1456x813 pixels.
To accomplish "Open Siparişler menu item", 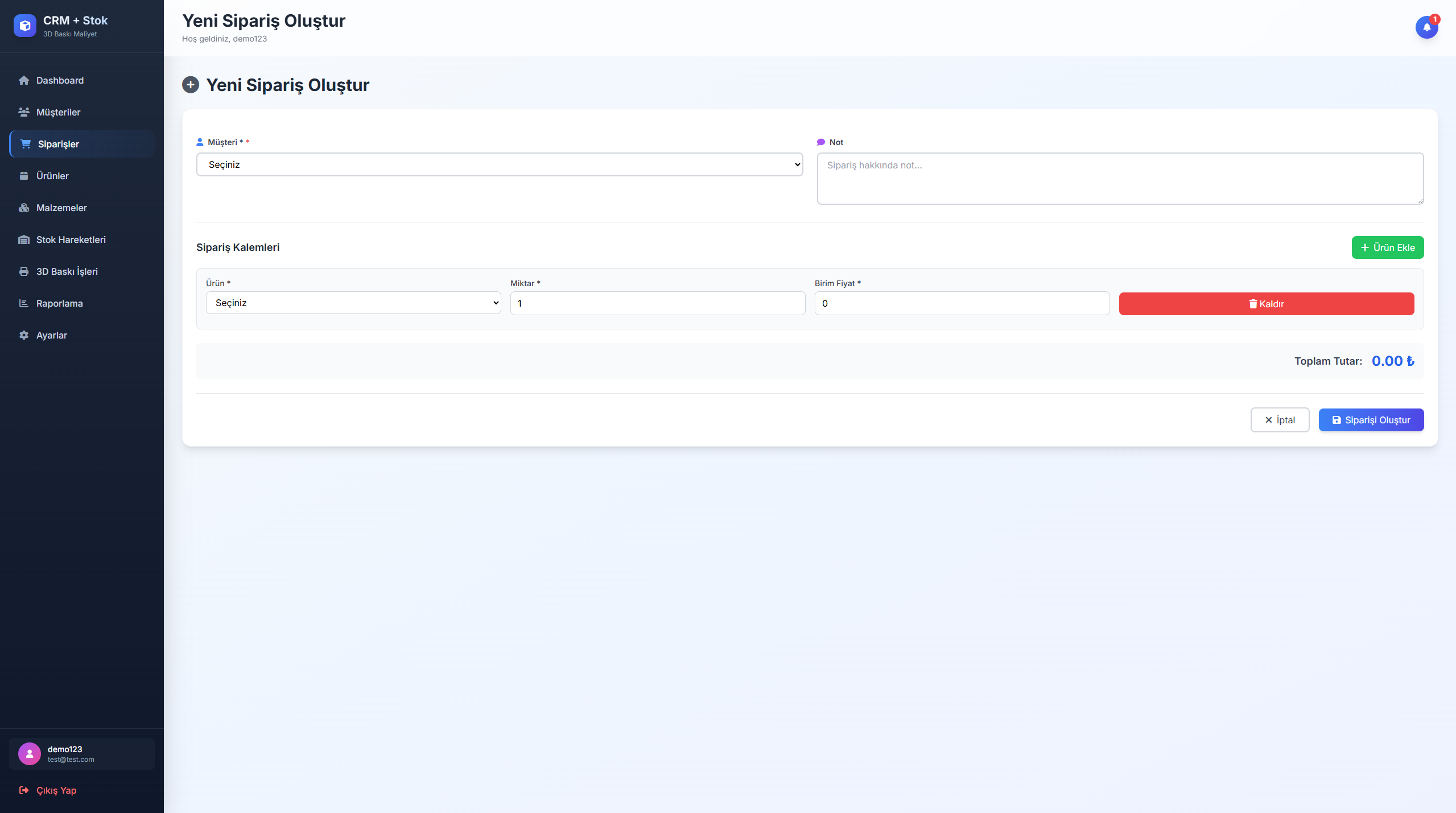I will tap(58, 144).
